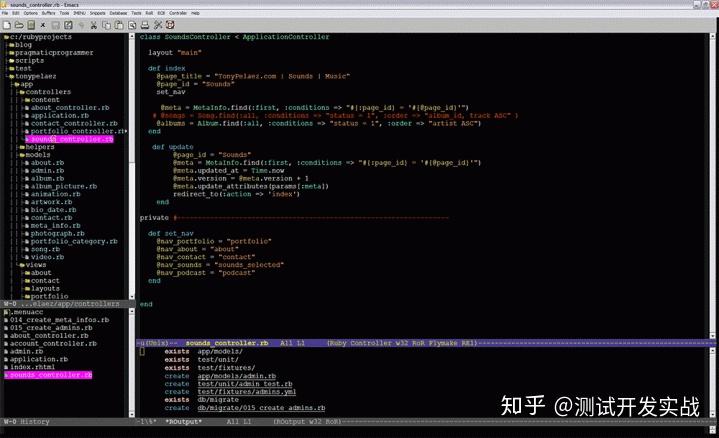719x438 pixels.
Task: Collapse the controllers folder node
Action: tap(22, 92)
